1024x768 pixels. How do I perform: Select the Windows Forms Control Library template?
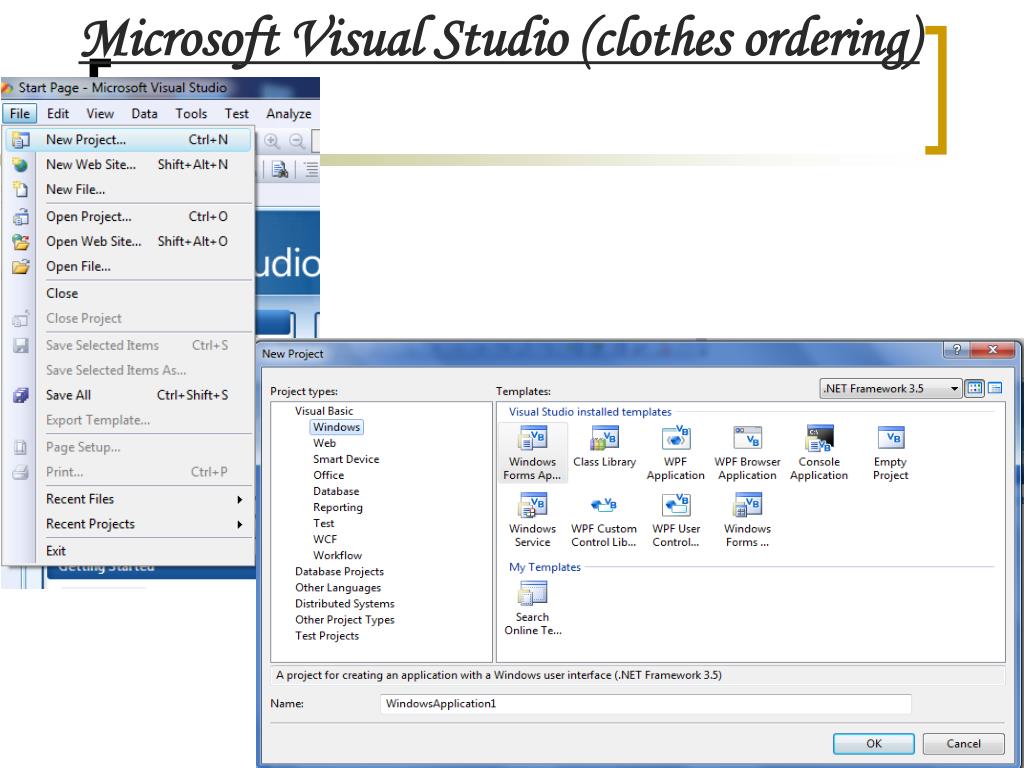pyautogui.click(x=747, y=520)
